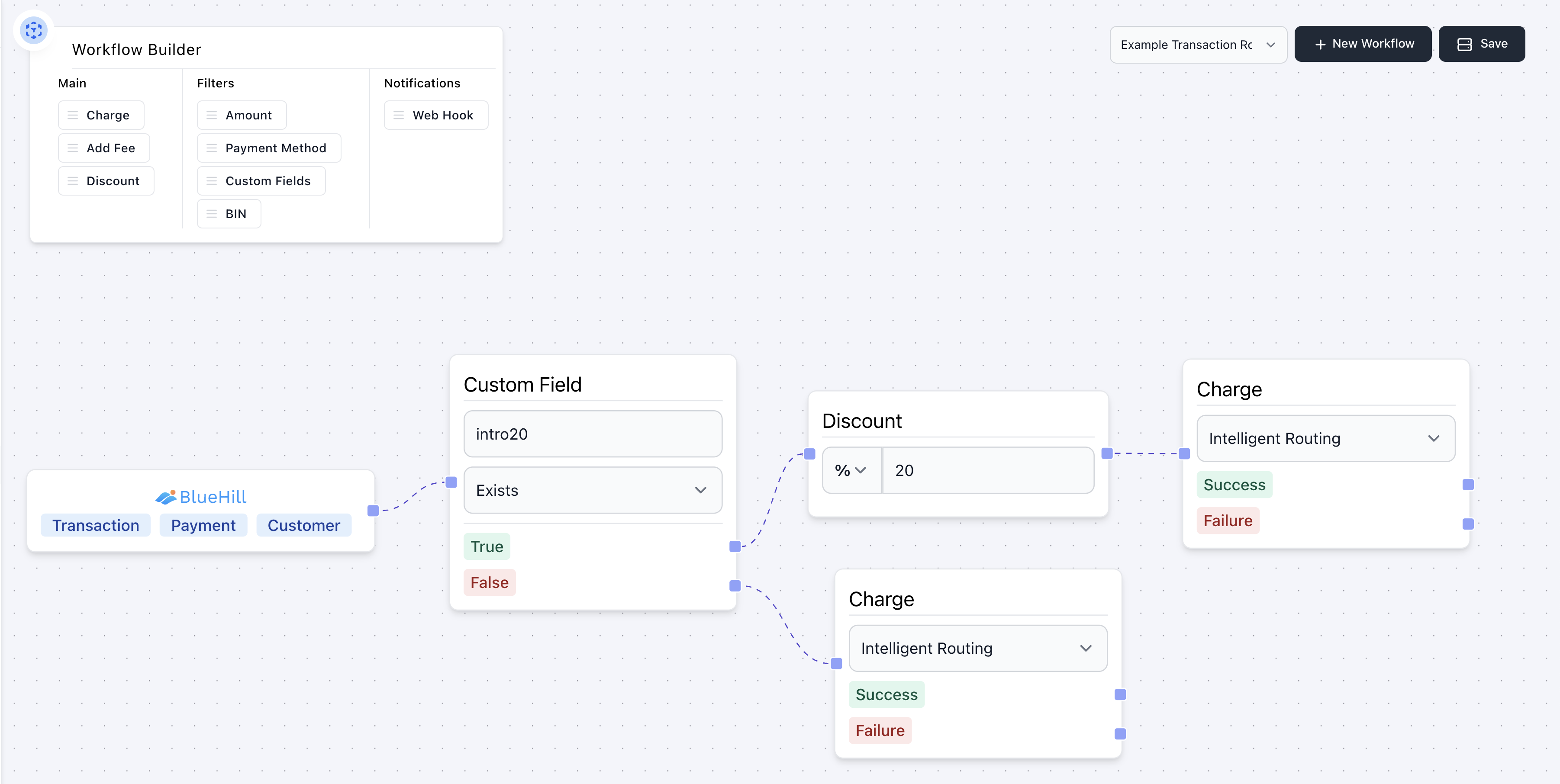
Task: Click the discount value field showing 20
Action: pyautogui.click(x=988, y=470)
